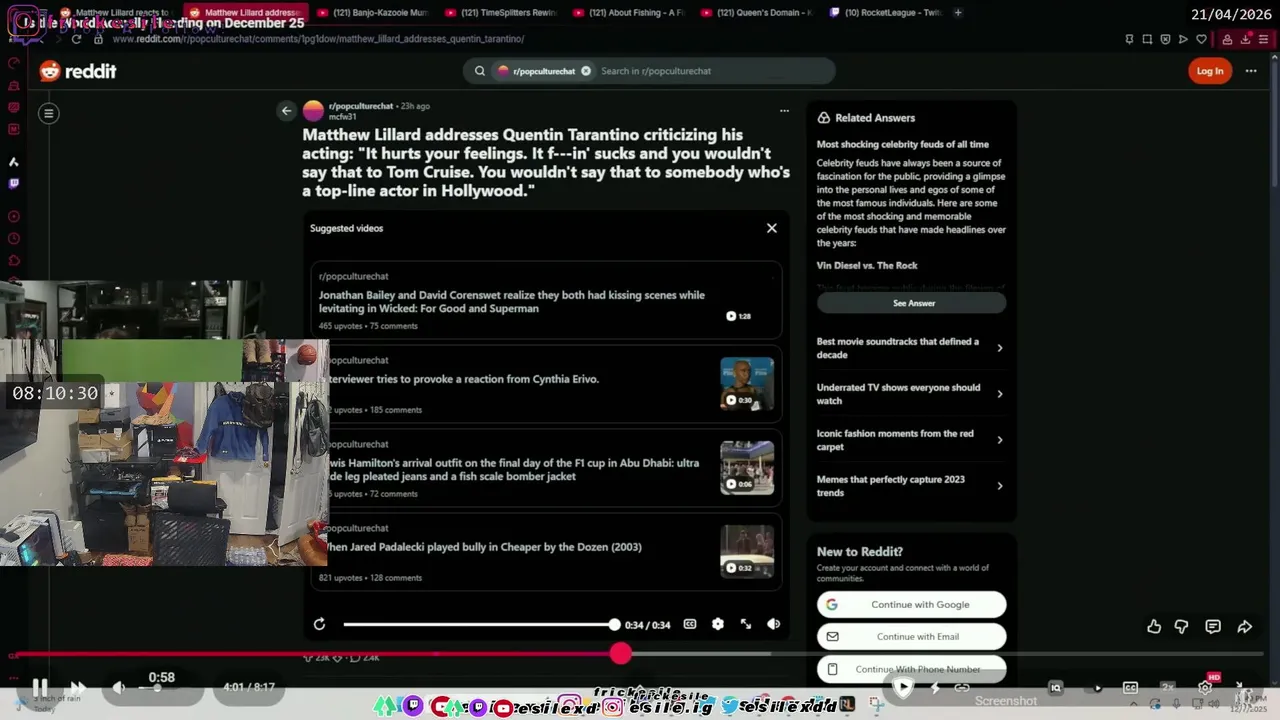1280x720 pixels.
Task: Open the Jared Padalecki Cheaper by the Dozen thumbnail
Action: (x=747, y=552)
